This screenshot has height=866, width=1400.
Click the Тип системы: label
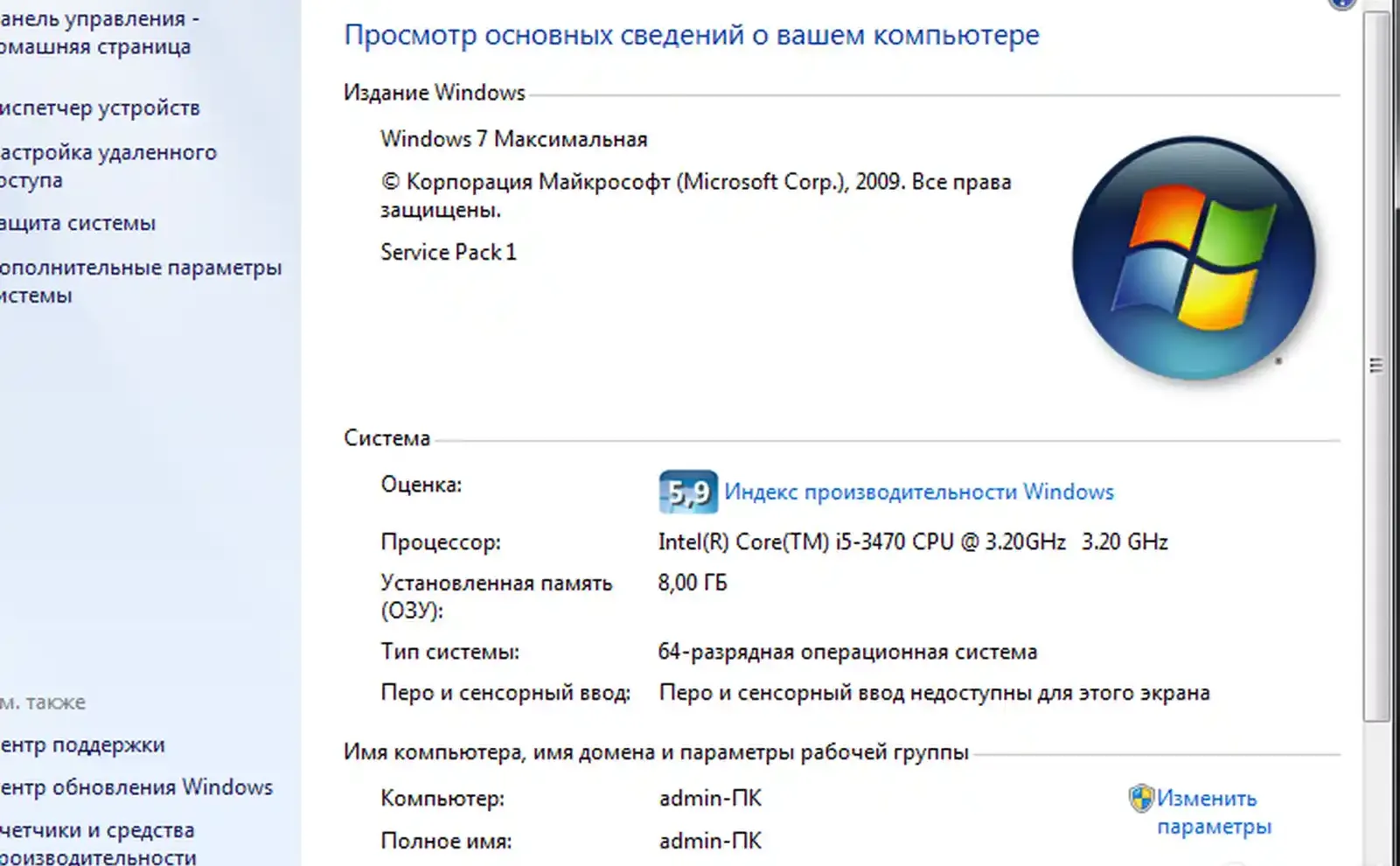click(449, 652)
